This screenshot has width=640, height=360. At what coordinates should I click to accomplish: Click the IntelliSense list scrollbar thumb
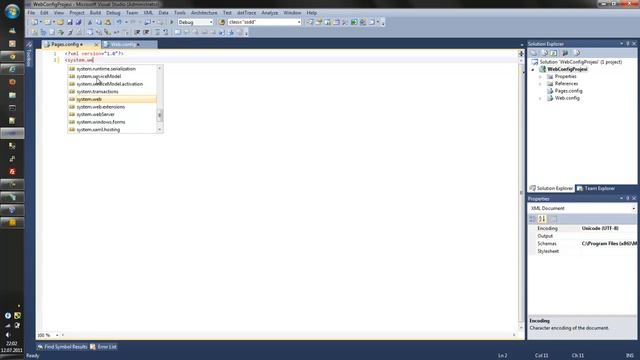point(160,116)
